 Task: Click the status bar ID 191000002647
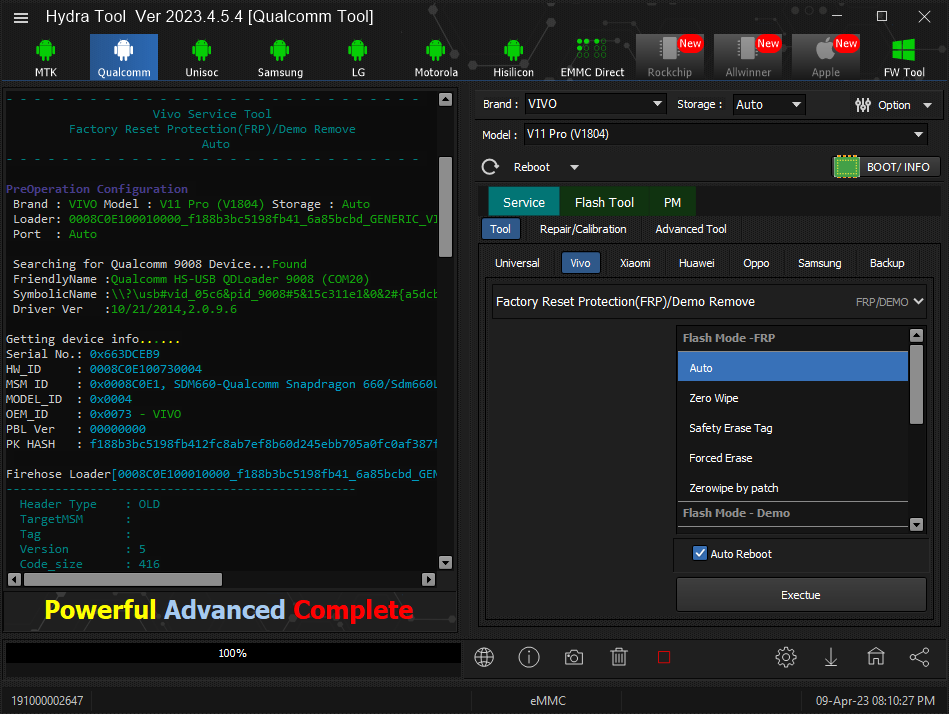click(x=47, y=701)
